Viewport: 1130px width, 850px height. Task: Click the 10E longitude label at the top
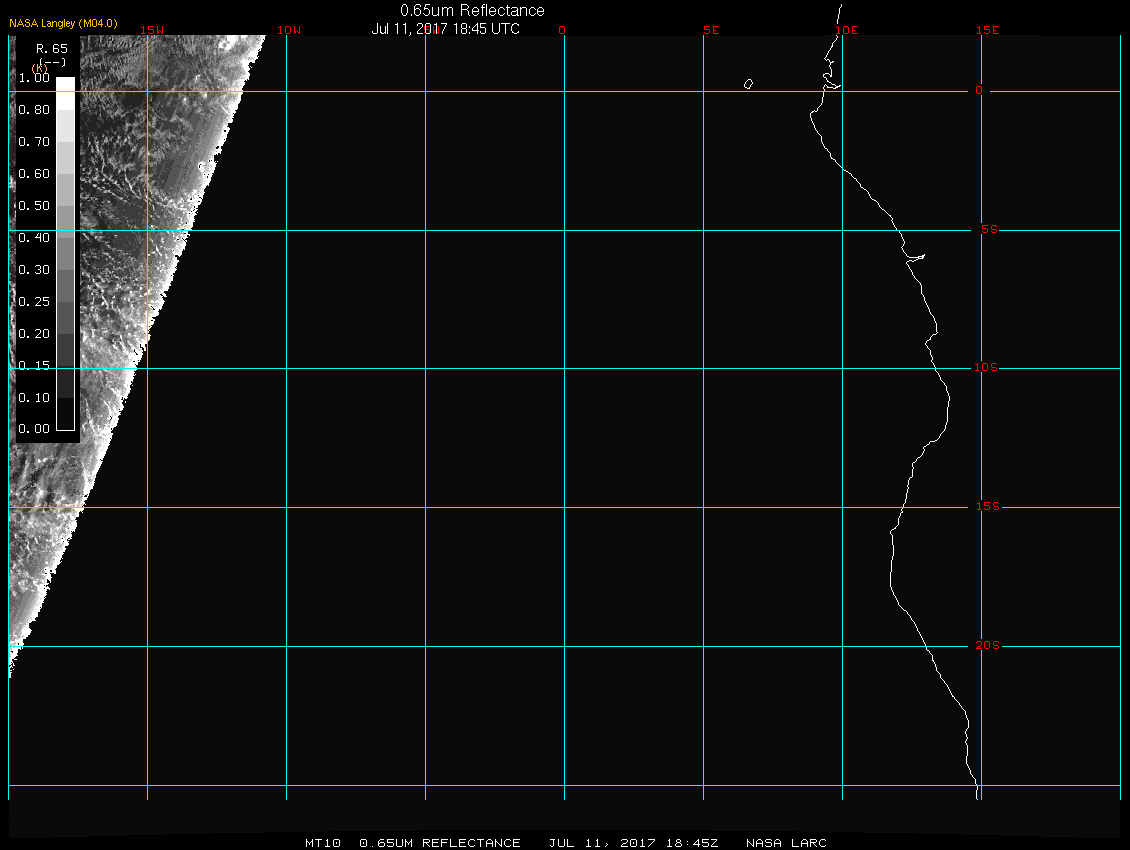click(x=846, y=30)
